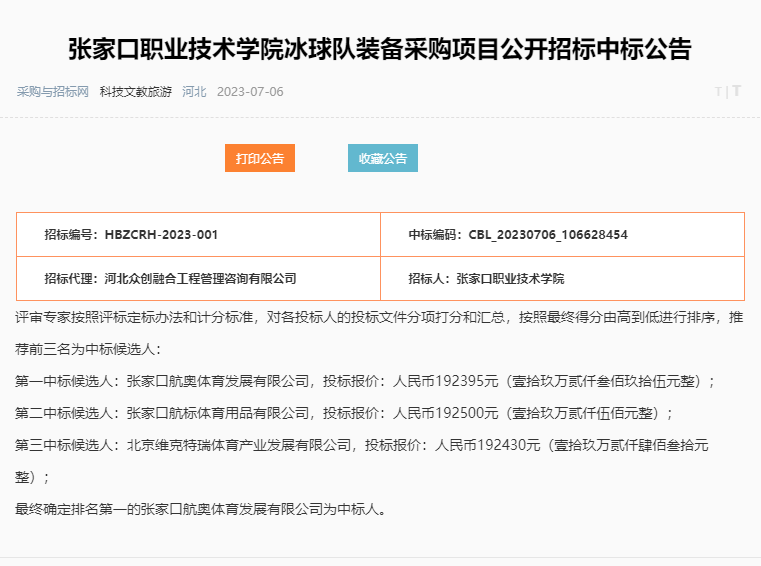
Task: Open the 河北 region link
Action: (194, 91)
